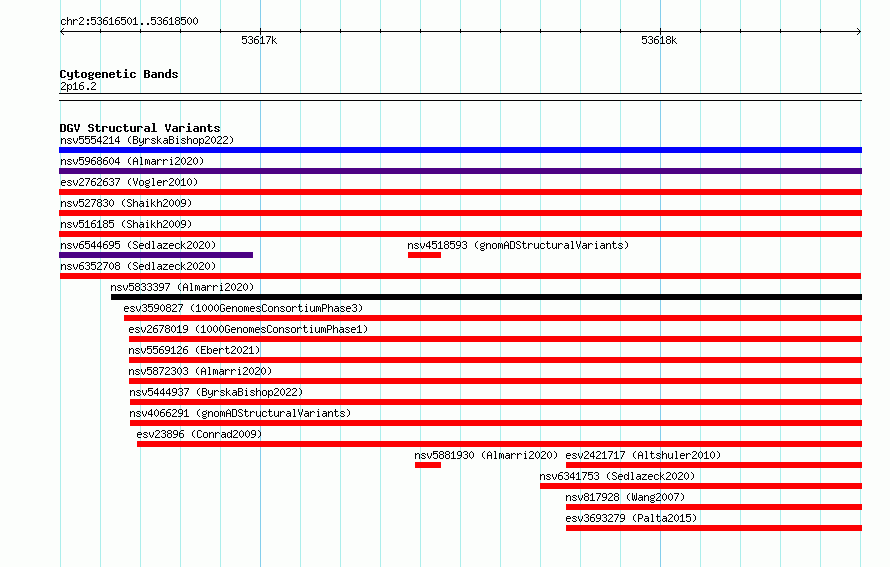The image size is (890, 567).
Task: Open esv2678019 (1000GenomesConsortiumPhase1) label
Action: pos(248,329)
